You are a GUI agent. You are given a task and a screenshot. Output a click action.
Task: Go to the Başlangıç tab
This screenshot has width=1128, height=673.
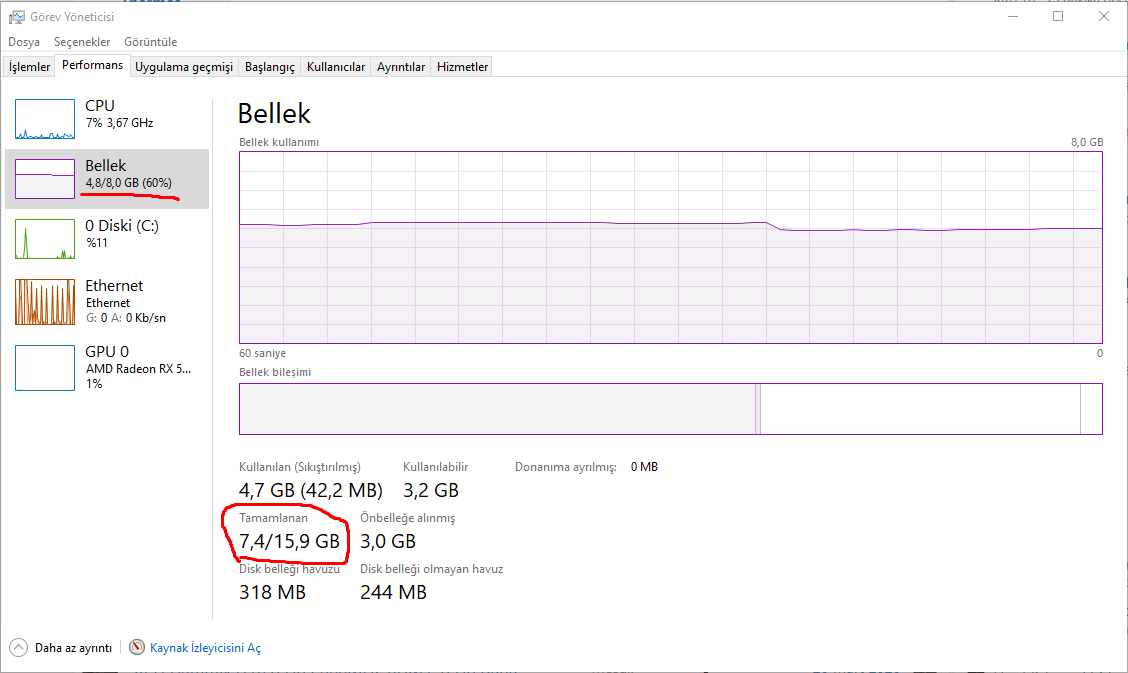click(270, 67)
